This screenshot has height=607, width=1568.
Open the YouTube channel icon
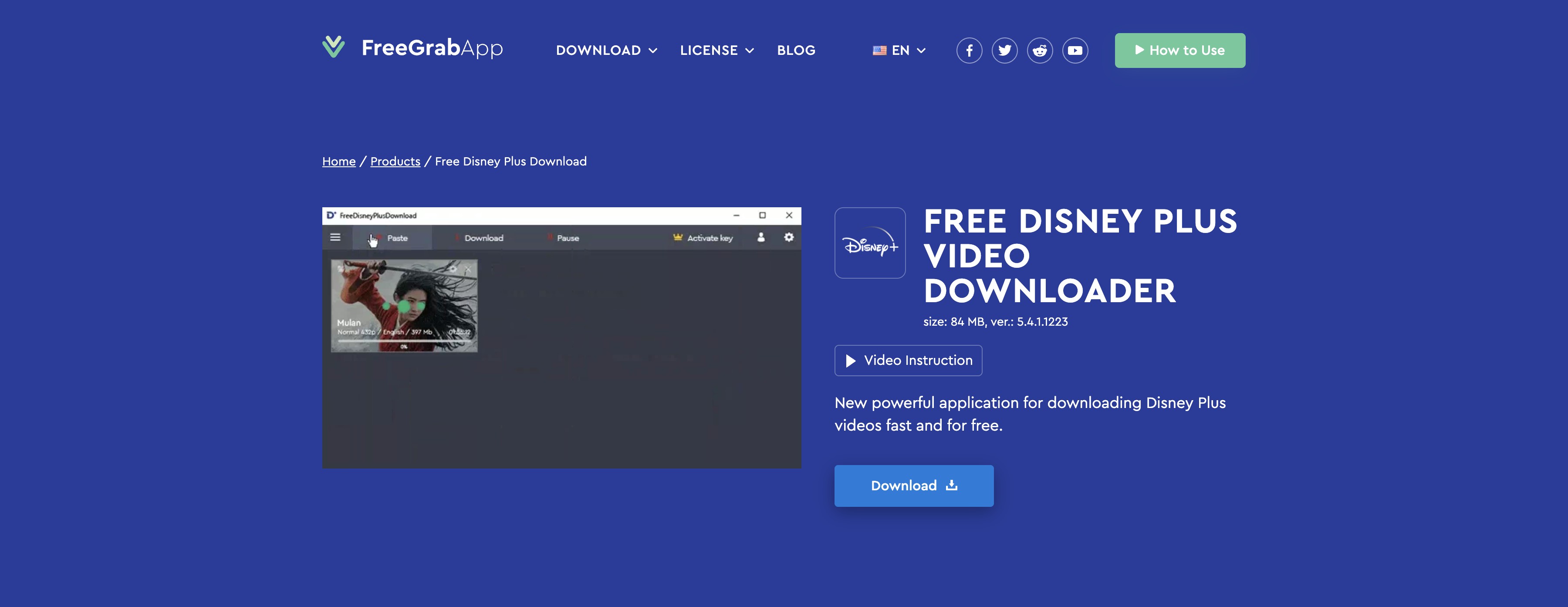click(1075, 50)
